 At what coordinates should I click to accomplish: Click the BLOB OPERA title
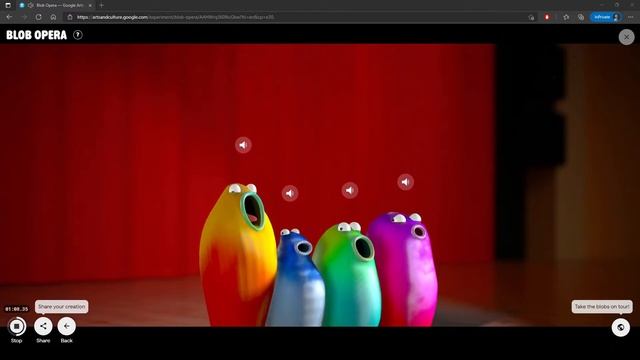[x=36, y=35]
